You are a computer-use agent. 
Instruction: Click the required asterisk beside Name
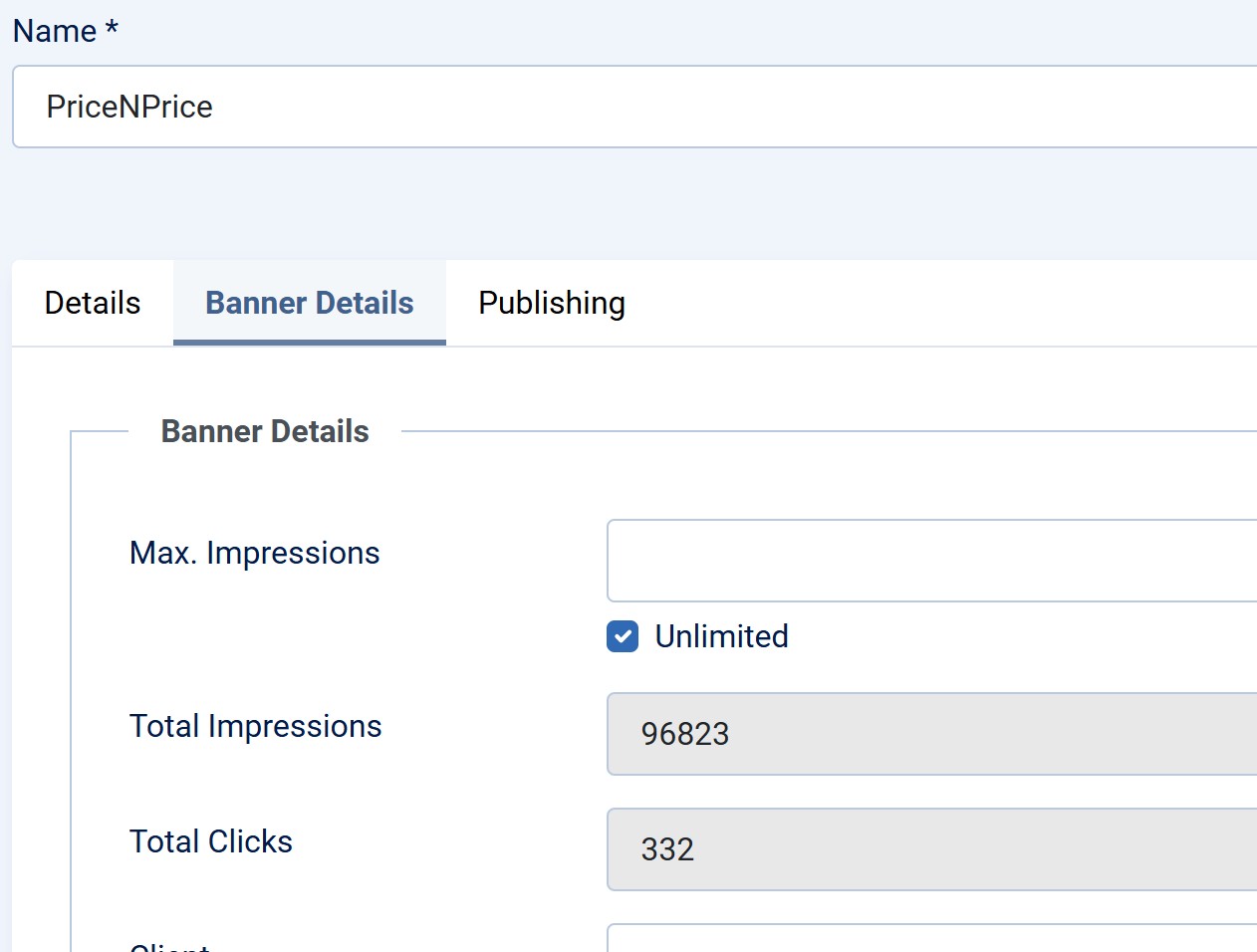(x=112, y=29)
